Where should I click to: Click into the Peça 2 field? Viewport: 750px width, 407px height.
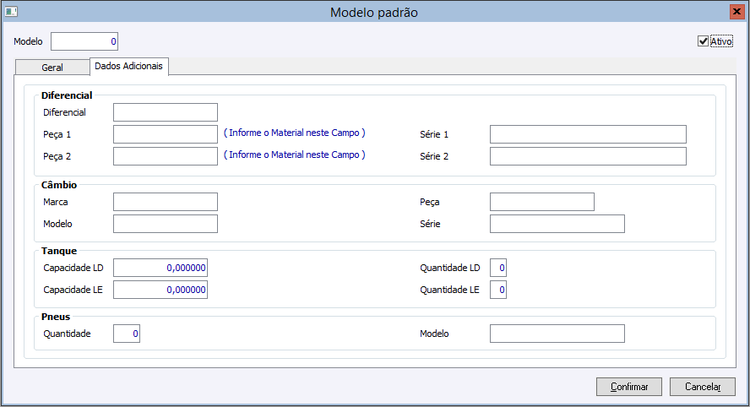[x=165, y=156]
